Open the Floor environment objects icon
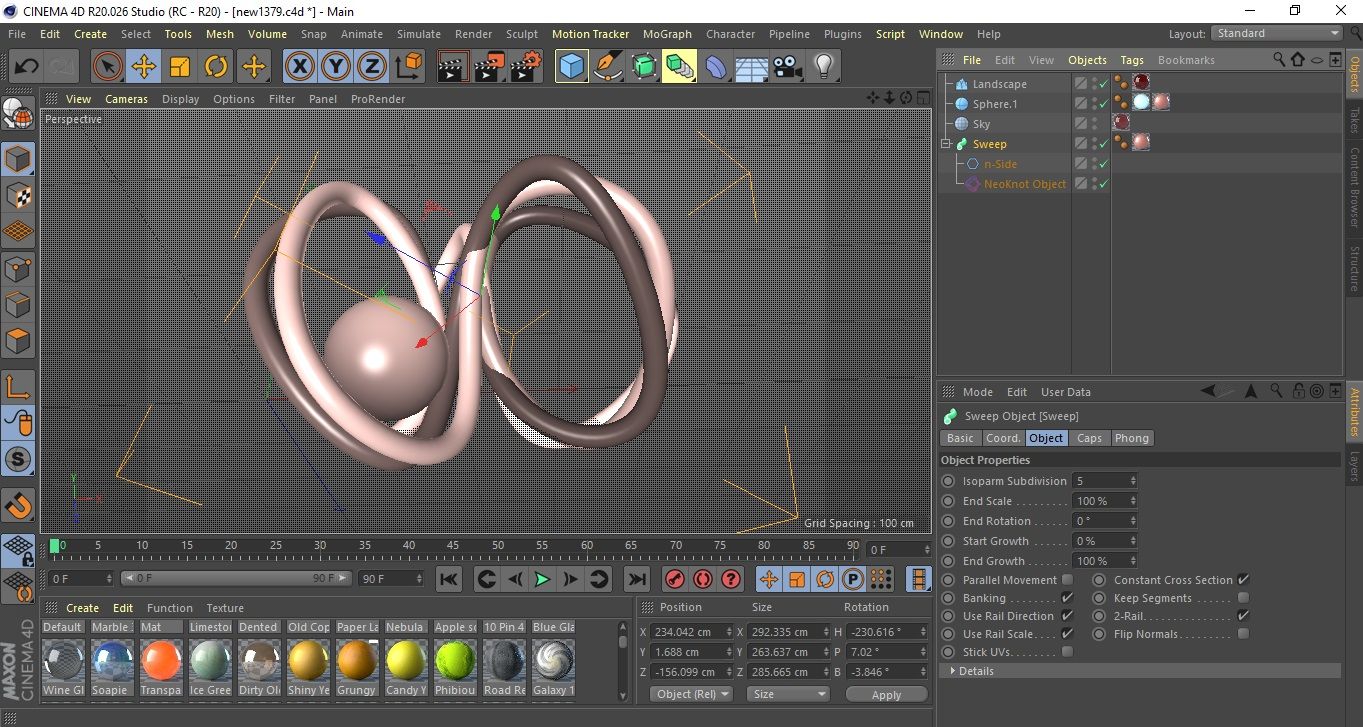The height and width of the screenshot is (727, 1363). click(752, 67)
